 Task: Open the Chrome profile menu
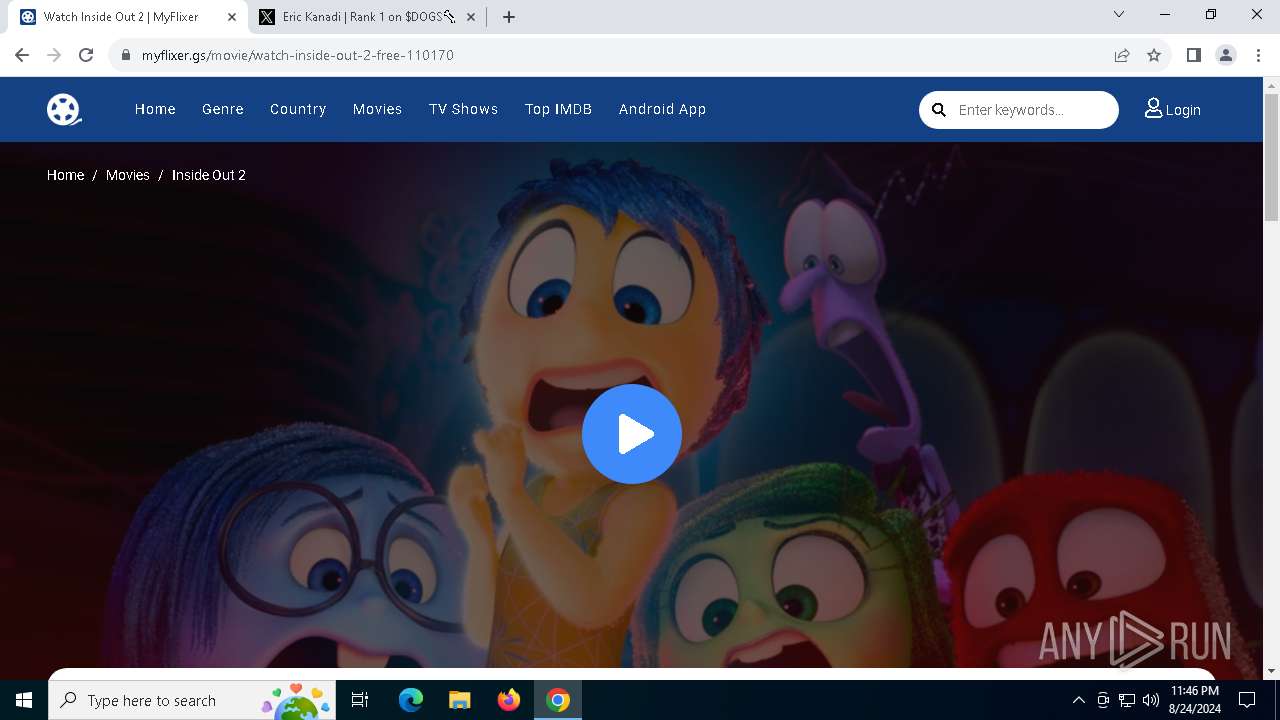(1226, 55)
